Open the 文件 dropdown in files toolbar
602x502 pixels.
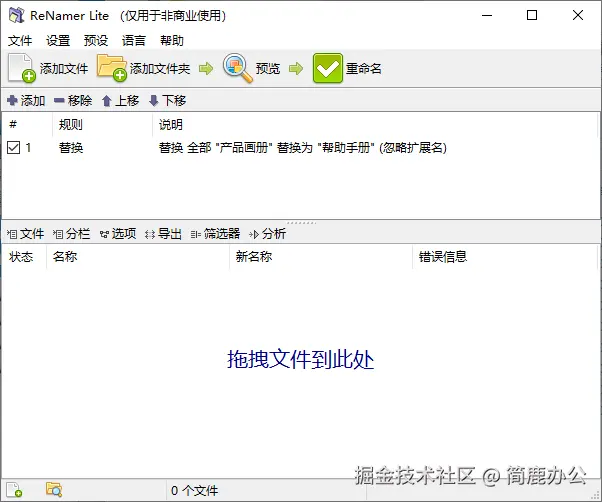tap(25, 234)
